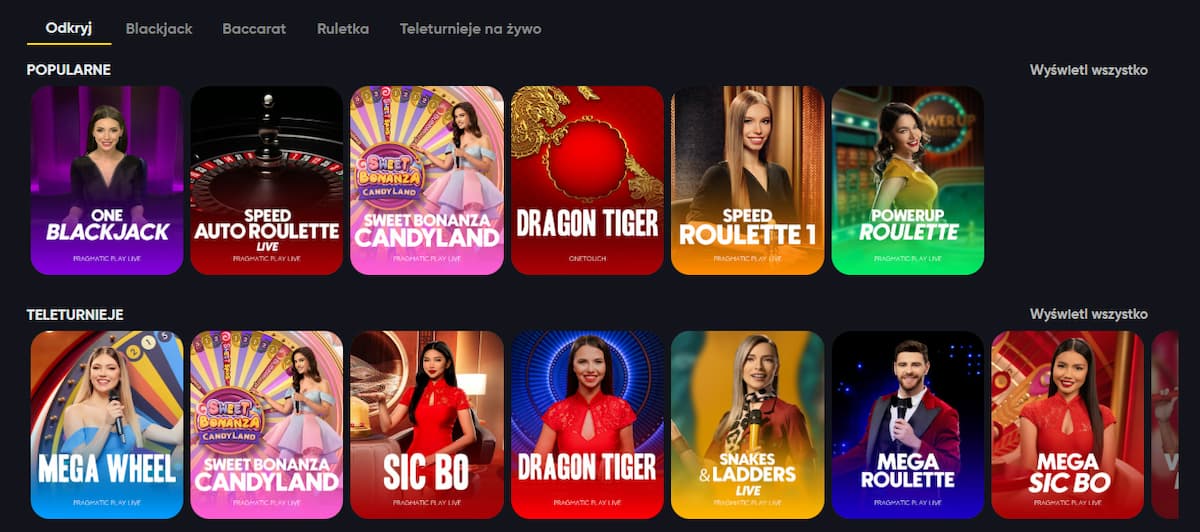1200x532 pixels.
Task: Launch Speed Auto Roulette Live game
Action: click(x=267, y=180)
